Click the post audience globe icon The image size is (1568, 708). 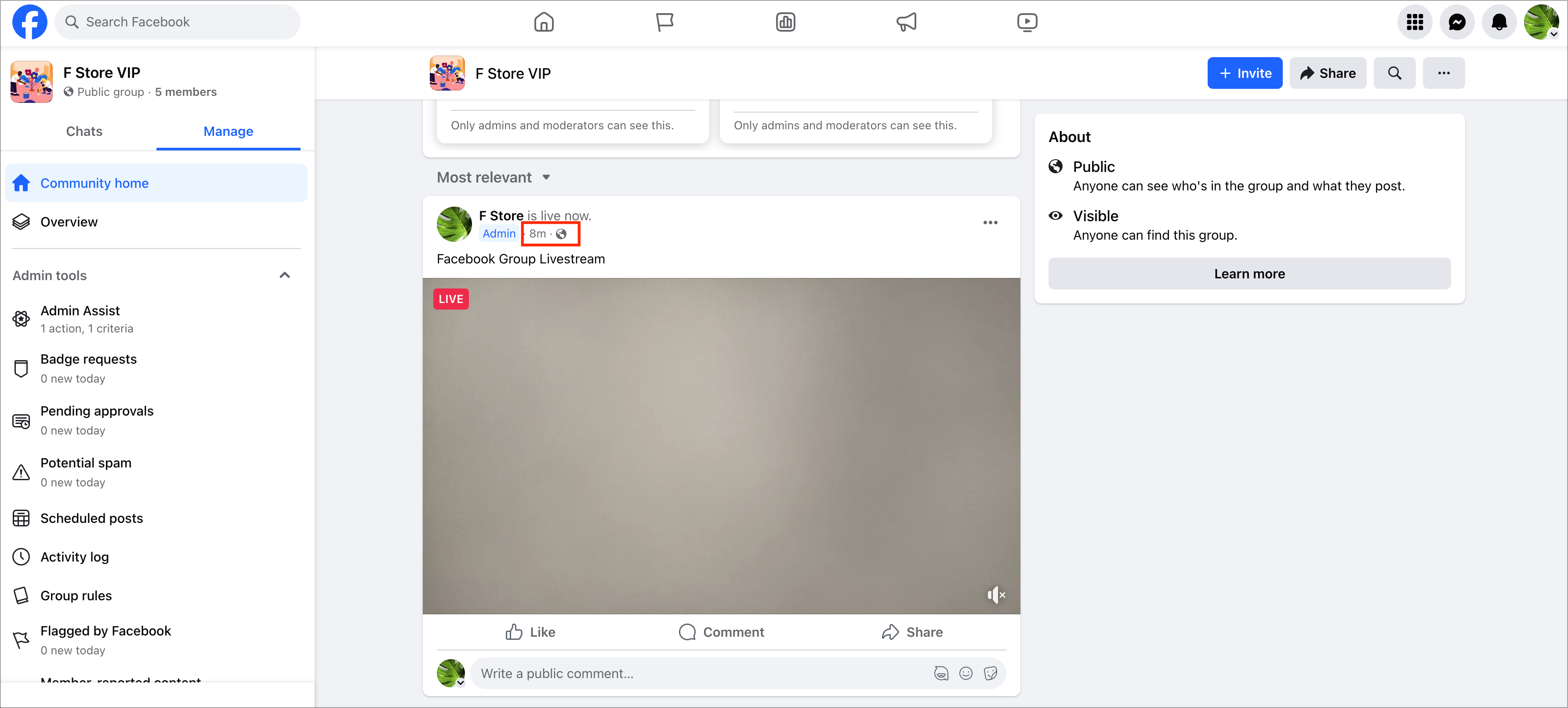click(561, 234)
